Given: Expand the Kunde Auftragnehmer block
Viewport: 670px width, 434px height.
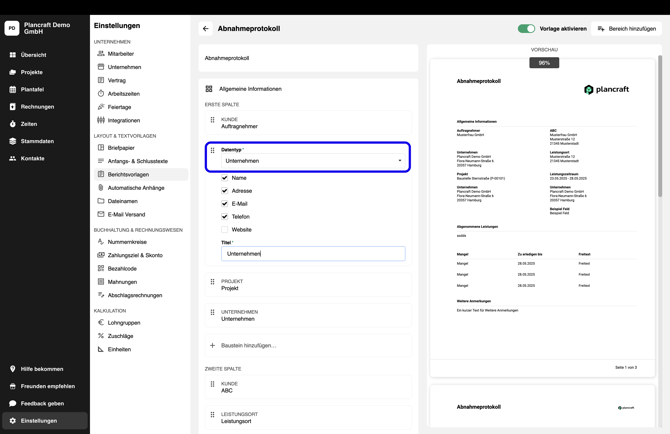Looking at the screenshot, I should [x=308, y=123].
